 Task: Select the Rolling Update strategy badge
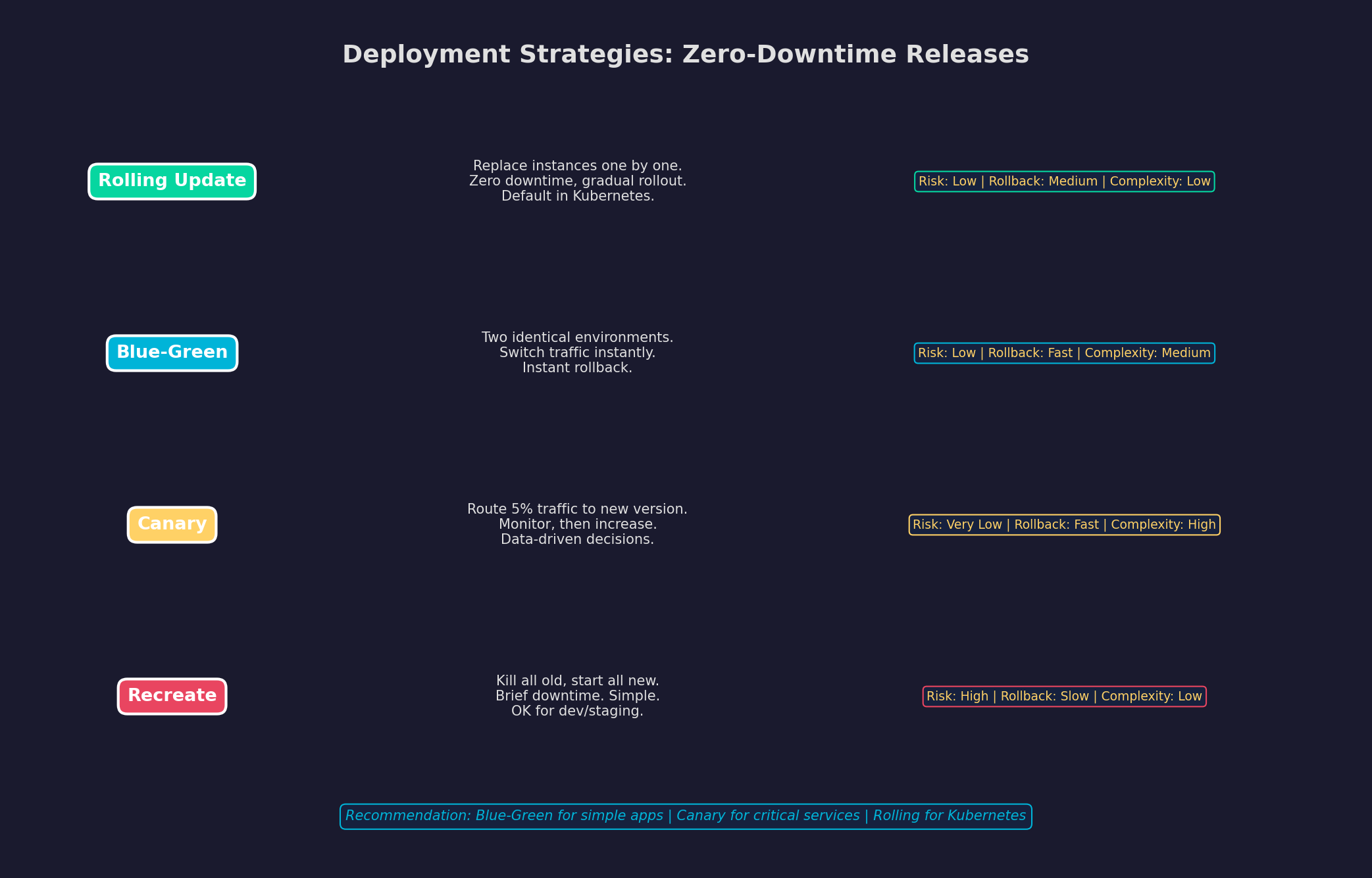tap(171, 181)
